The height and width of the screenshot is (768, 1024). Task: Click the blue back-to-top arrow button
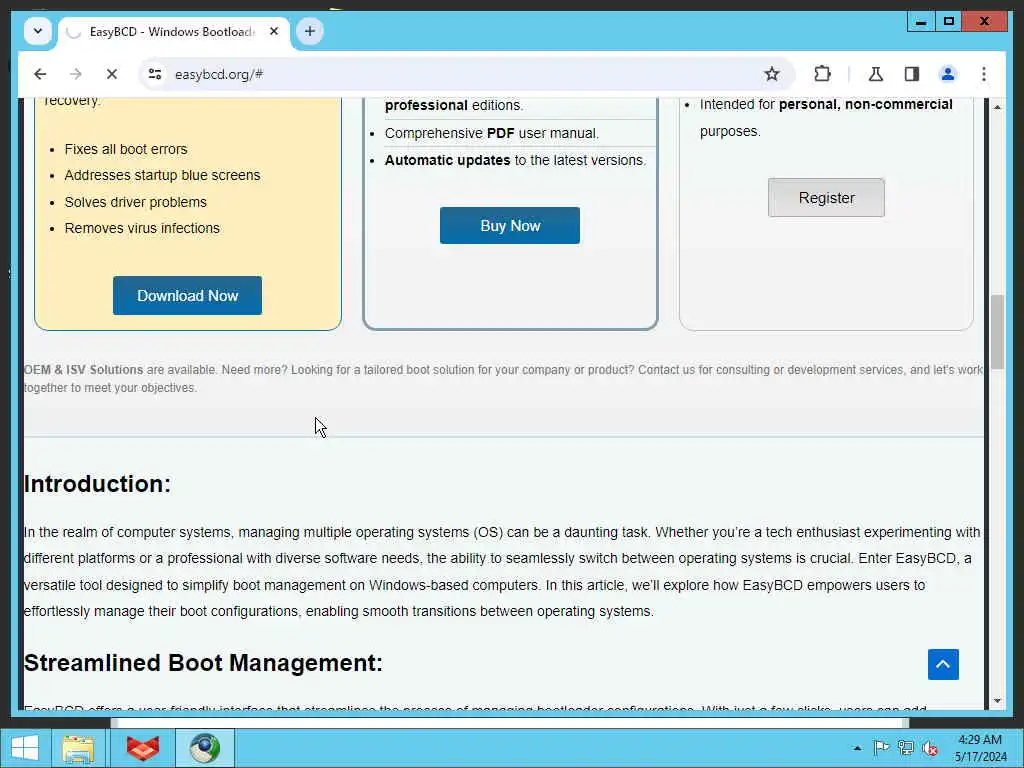coord(943,665)
